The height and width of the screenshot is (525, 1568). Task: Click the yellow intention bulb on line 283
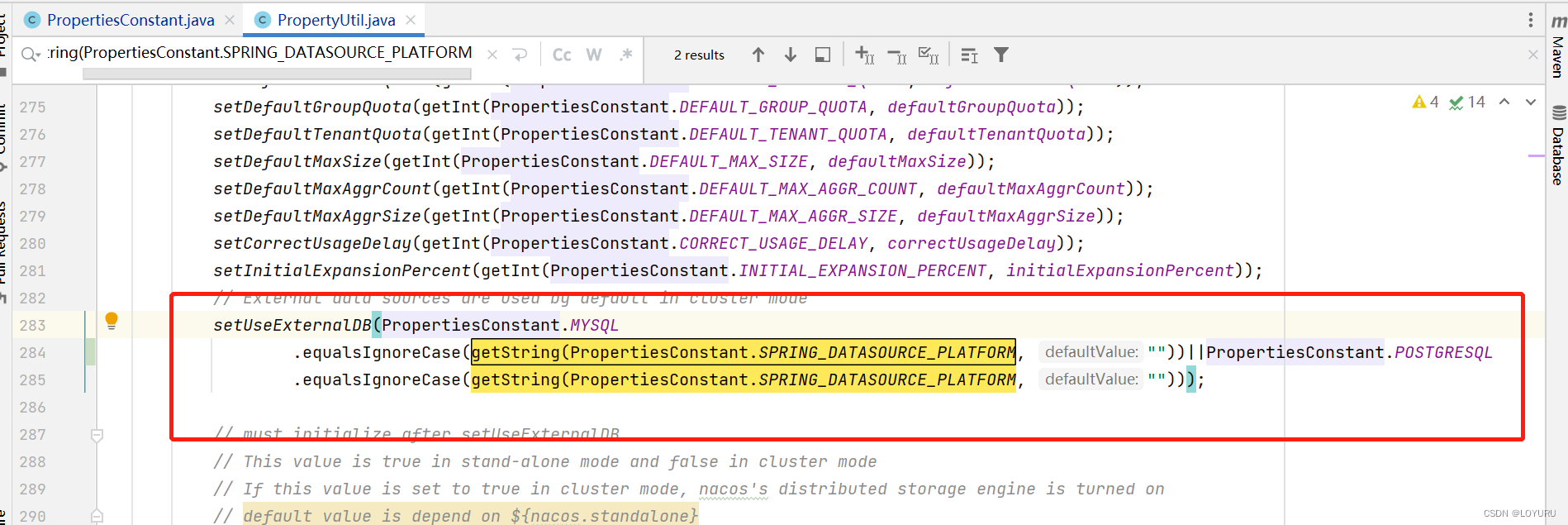(112, 321)
